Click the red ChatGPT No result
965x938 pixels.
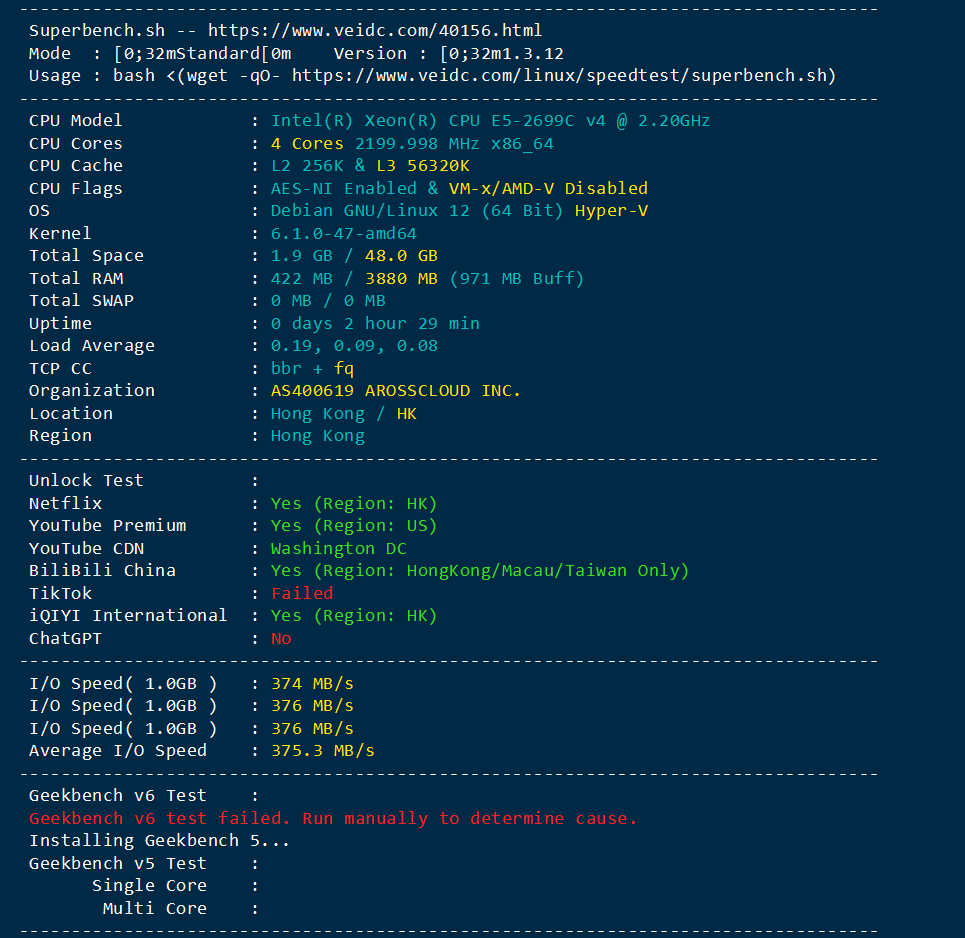point(281,638)
